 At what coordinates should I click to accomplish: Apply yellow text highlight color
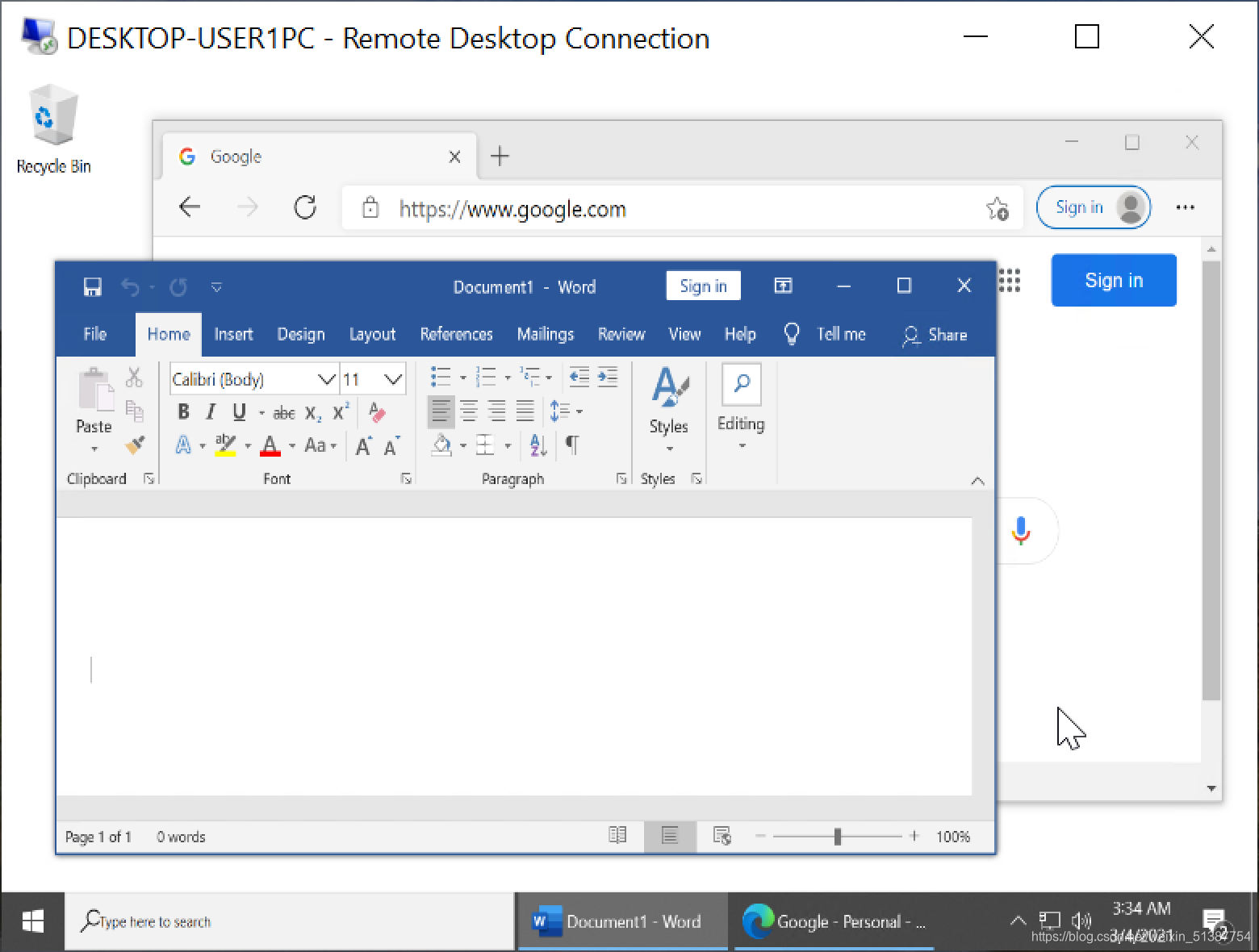click(226, 445)
